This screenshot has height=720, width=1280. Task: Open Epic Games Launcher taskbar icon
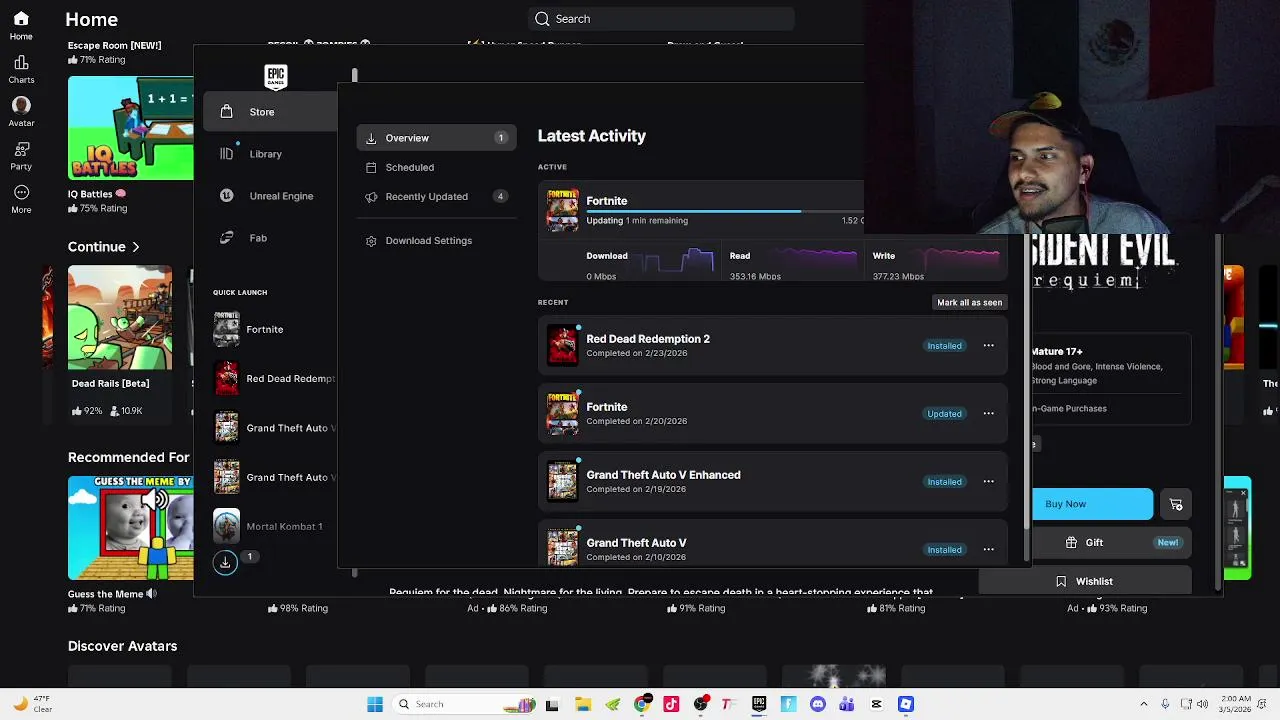point(759,704)
